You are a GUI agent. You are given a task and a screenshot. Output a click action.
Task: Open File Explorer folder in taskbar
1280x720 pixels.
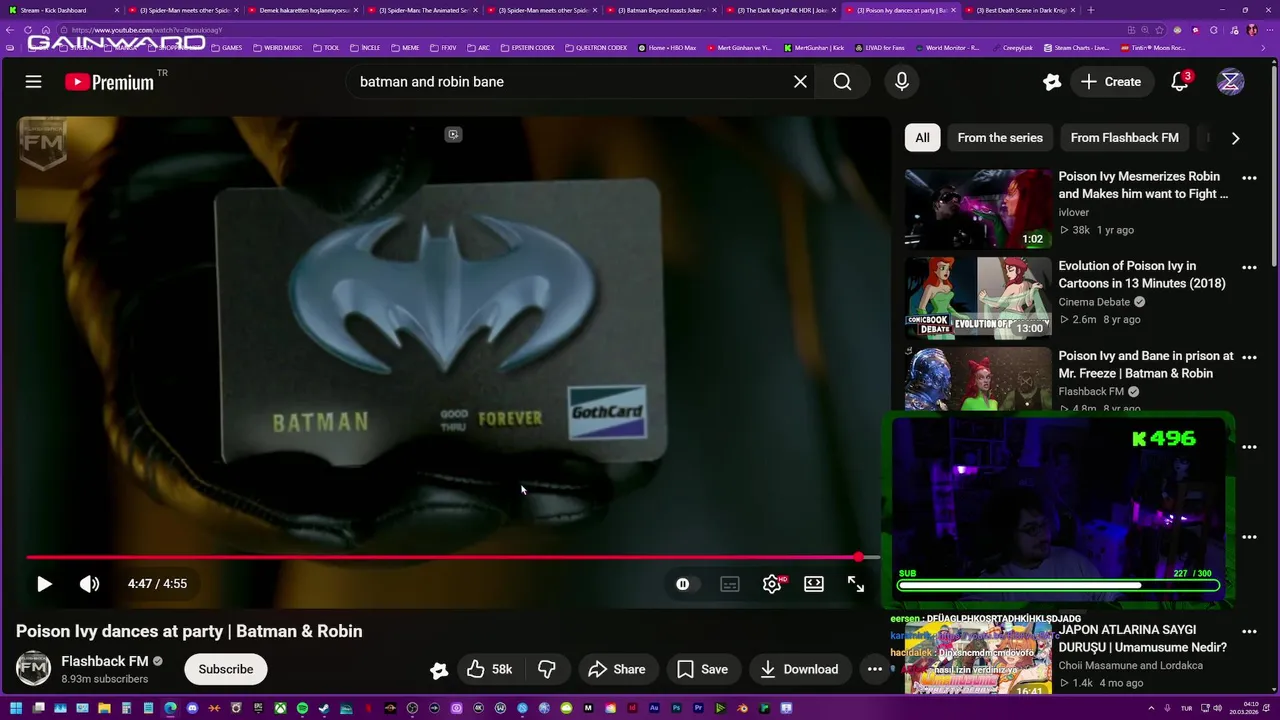tap(104, 708)
